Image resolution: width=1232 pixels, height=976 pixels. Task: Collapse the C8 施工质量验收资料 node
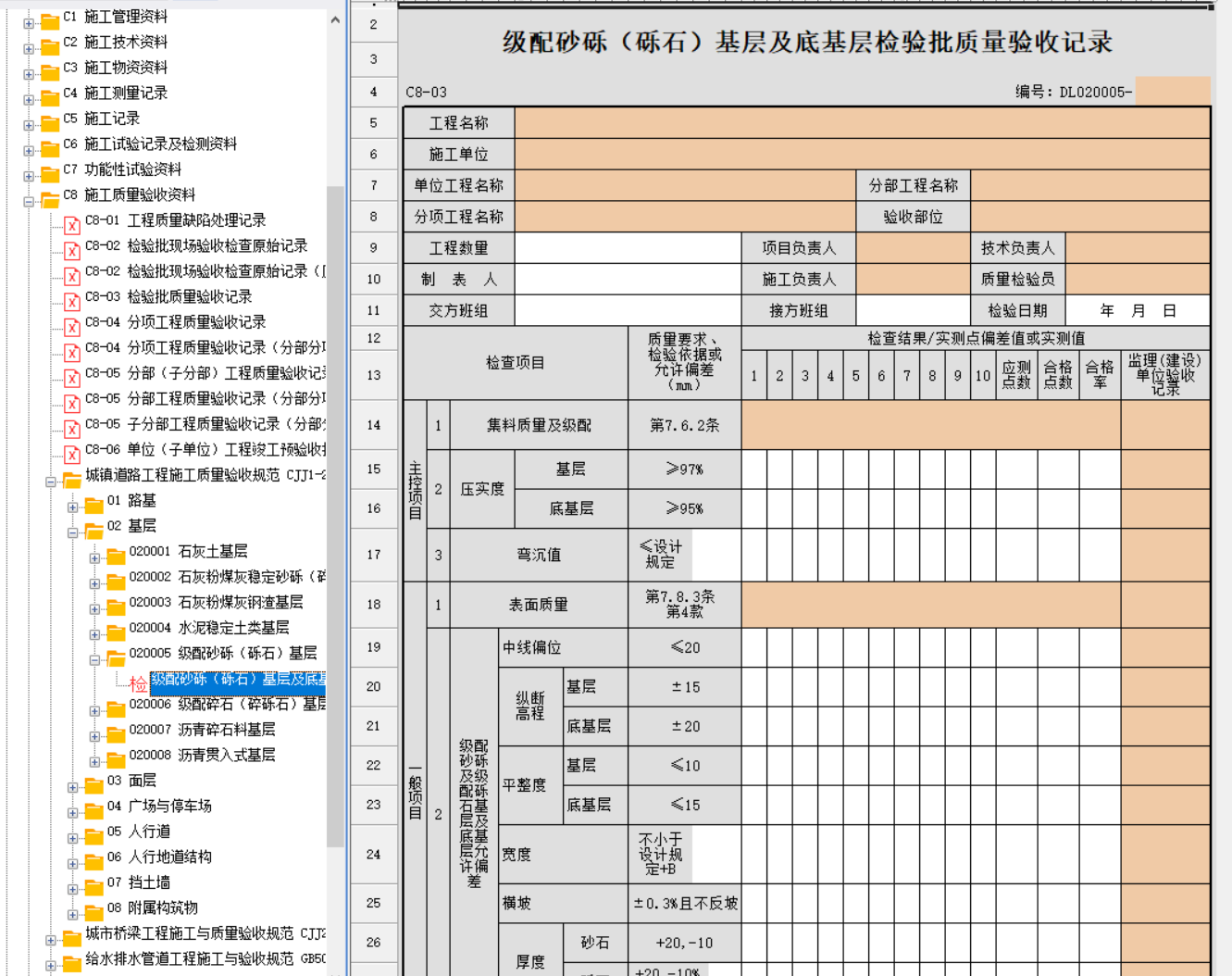[x=29, y=200]
